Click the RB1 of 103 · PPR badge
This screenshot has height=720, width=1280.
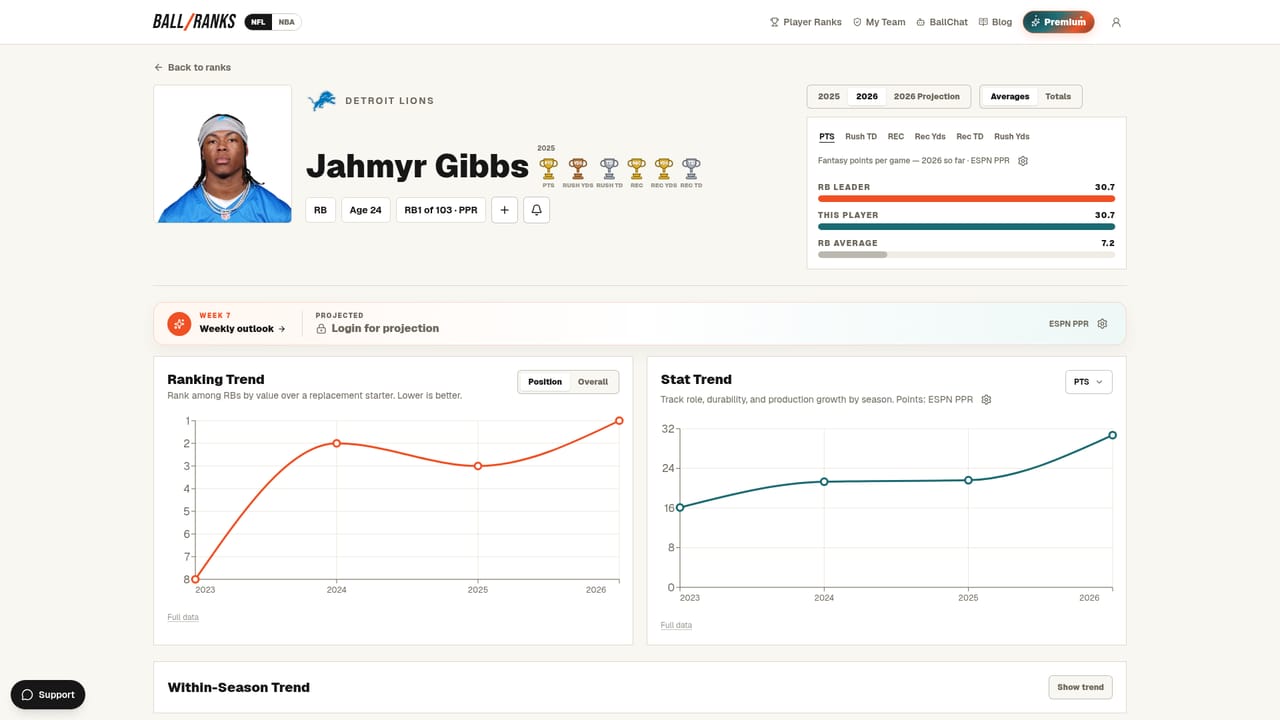tap(441, 210)
